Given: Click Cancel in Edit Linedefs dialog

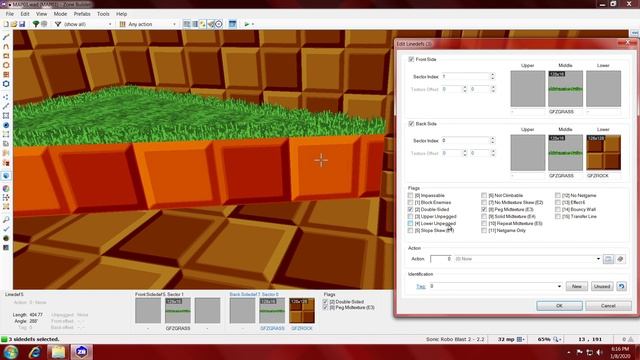Looking at the screenshot, I should tap(608, 306).
